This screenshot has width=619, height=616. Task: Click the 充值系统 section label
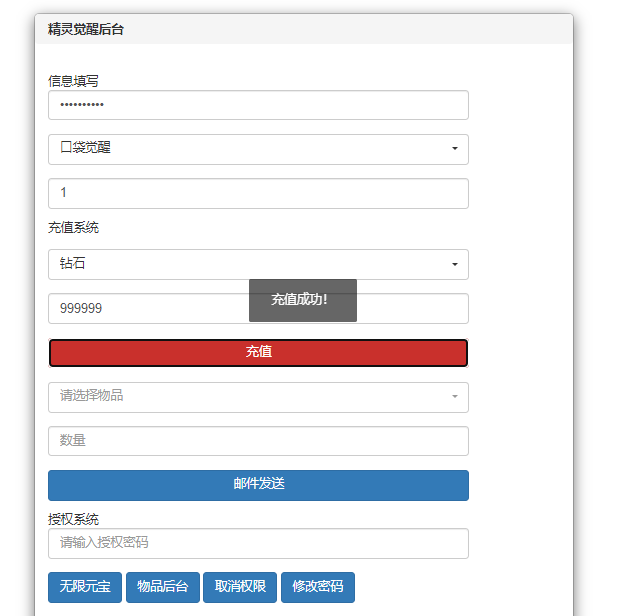pyautogui.click(x=73, y=228)
